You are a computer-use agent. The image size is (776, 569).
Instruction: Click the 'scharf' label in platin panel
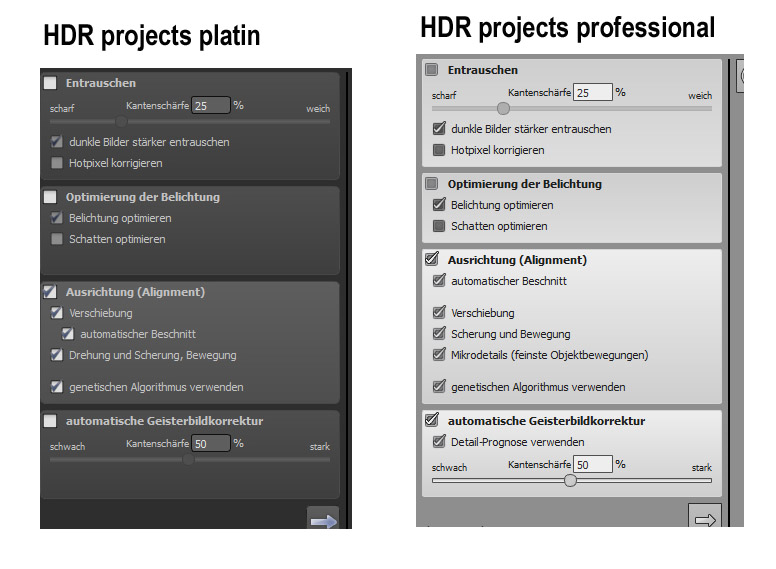point(62,108)
